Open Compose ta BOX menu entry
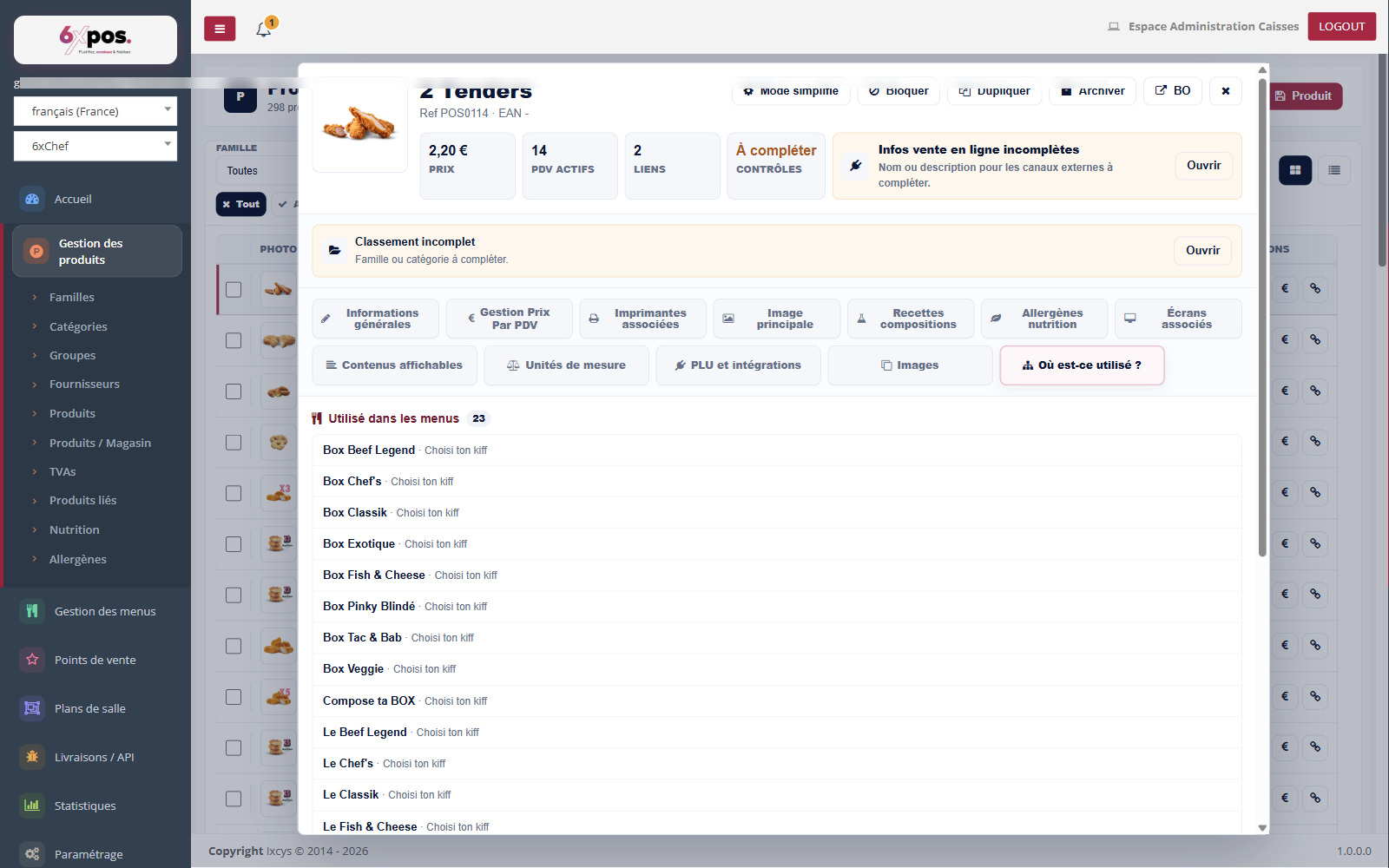The image size is (1389, 868). pyautogui.click(x=776, y=700)
